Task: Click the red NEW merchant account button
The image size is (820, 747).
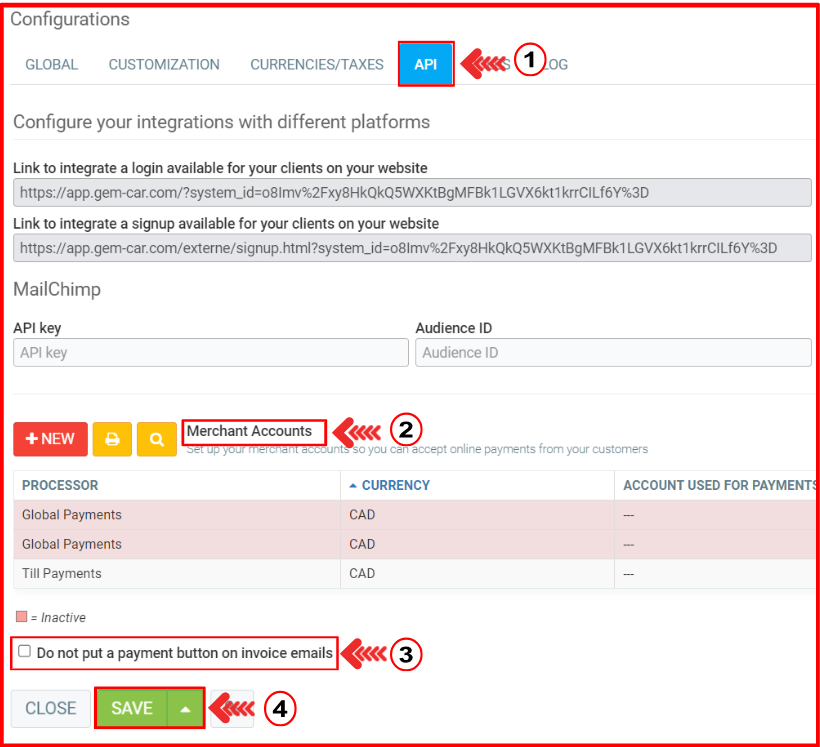Action: (x=50, y=439)
